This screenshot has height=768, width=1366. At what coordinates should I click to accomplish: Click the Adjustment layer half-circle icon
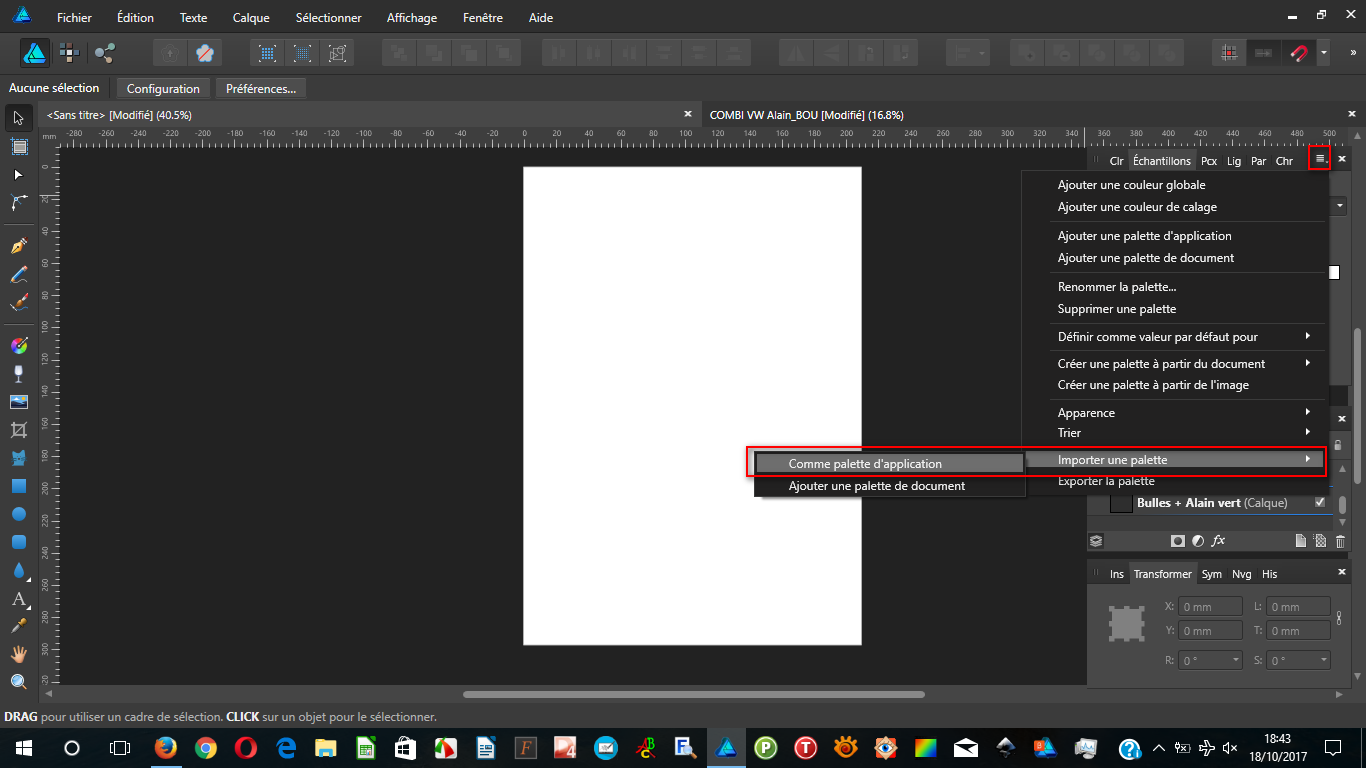(1198, 541)
